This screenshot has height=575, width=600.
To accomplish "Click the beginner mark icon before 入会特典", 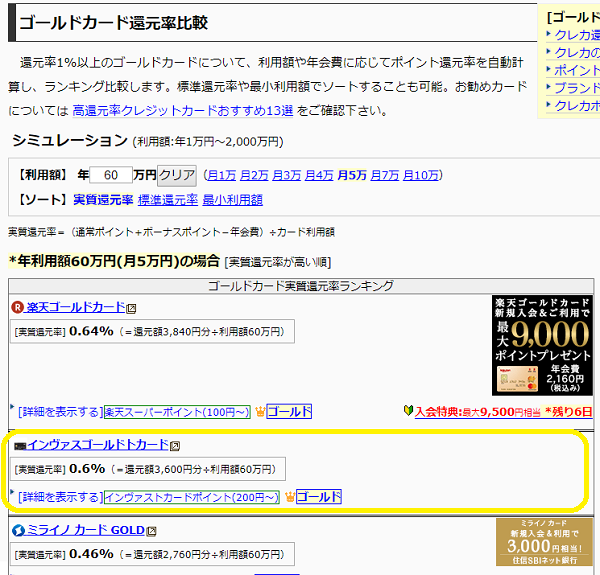I will tap(408, 411).
